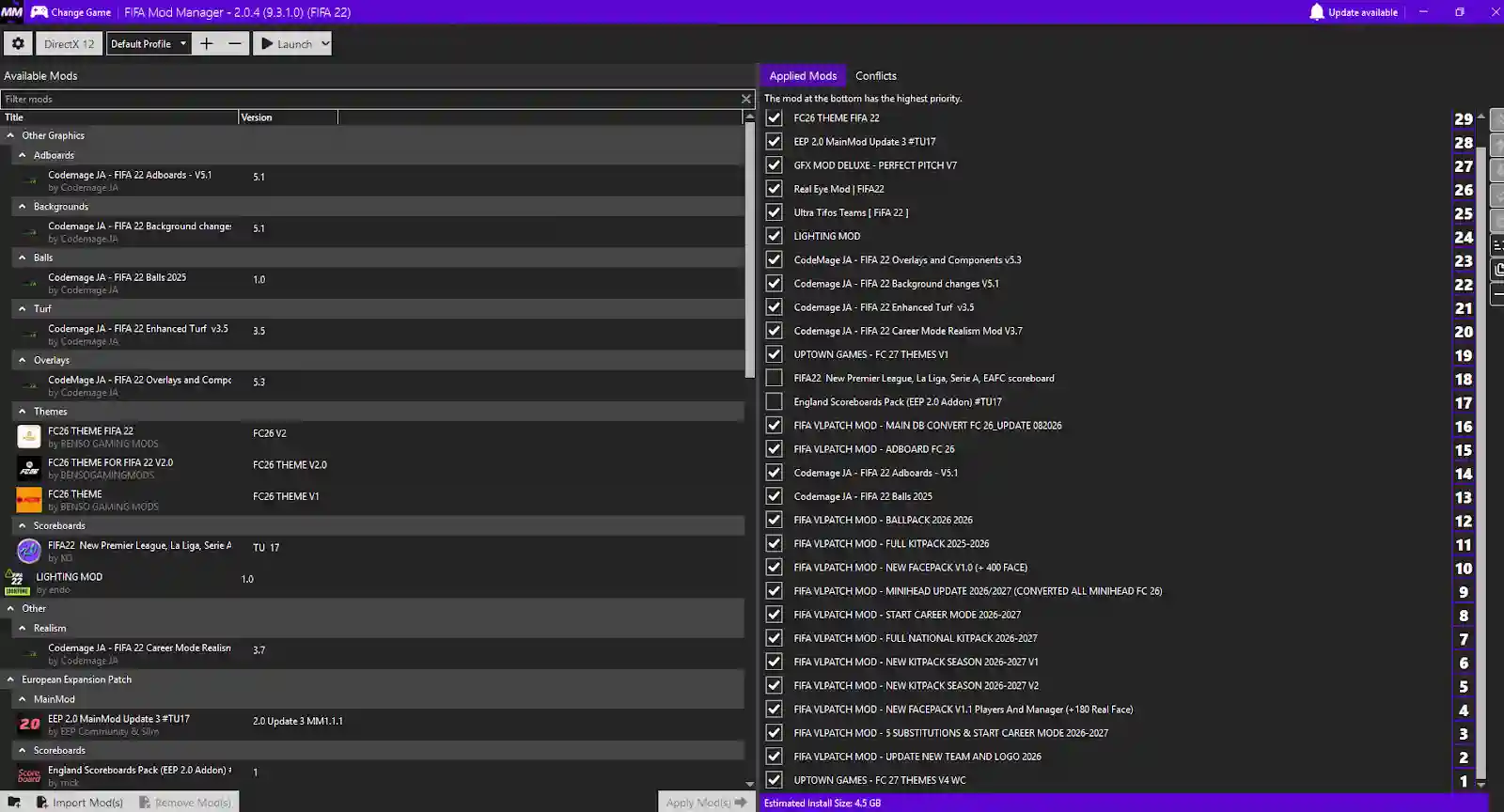Sort mods by the Version column
Image resolution: width=1504 pixels, height=812 pixels.
point(289,117)
